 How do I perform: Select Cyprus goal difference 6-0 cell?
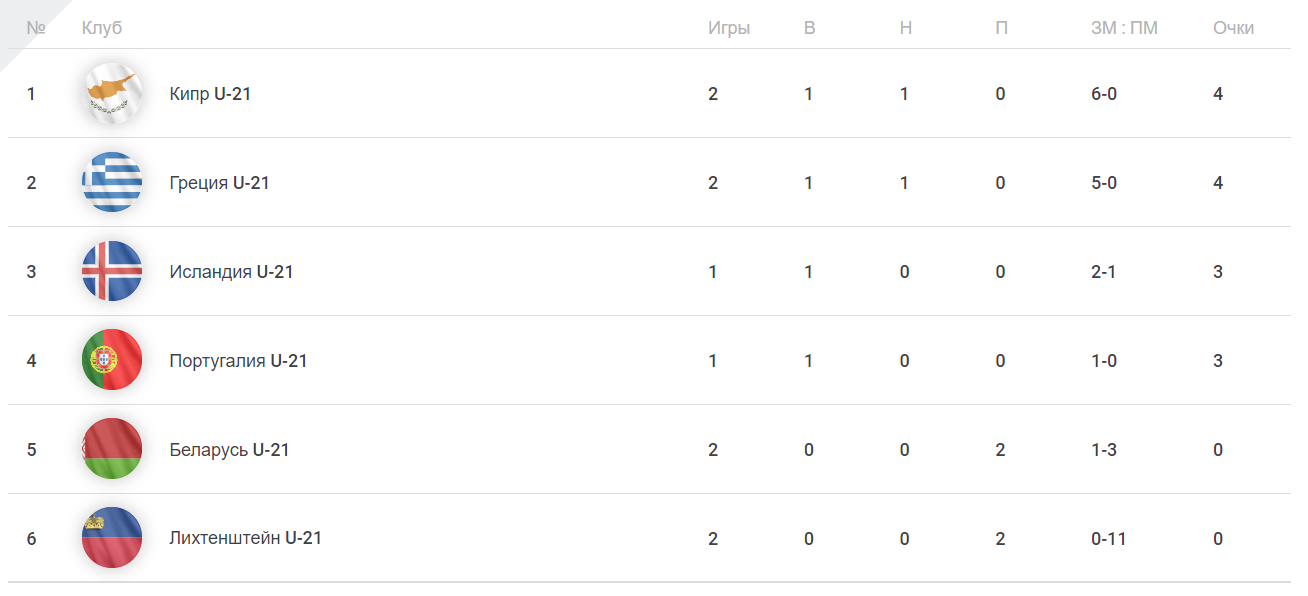pyautogui.click(x=1104, y=94)
